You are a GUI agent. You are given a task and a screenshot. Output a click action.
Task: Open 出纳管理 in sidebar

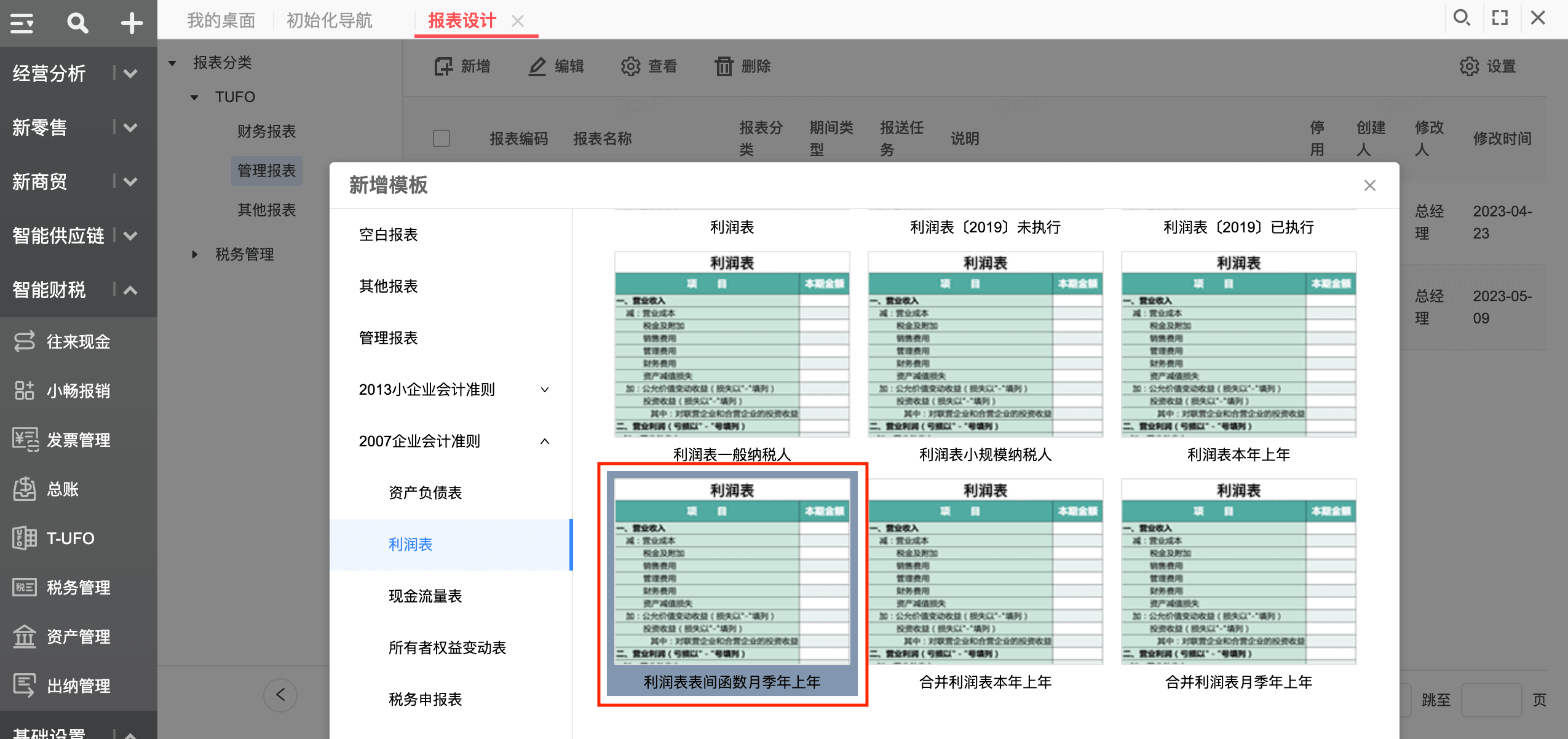79,686
